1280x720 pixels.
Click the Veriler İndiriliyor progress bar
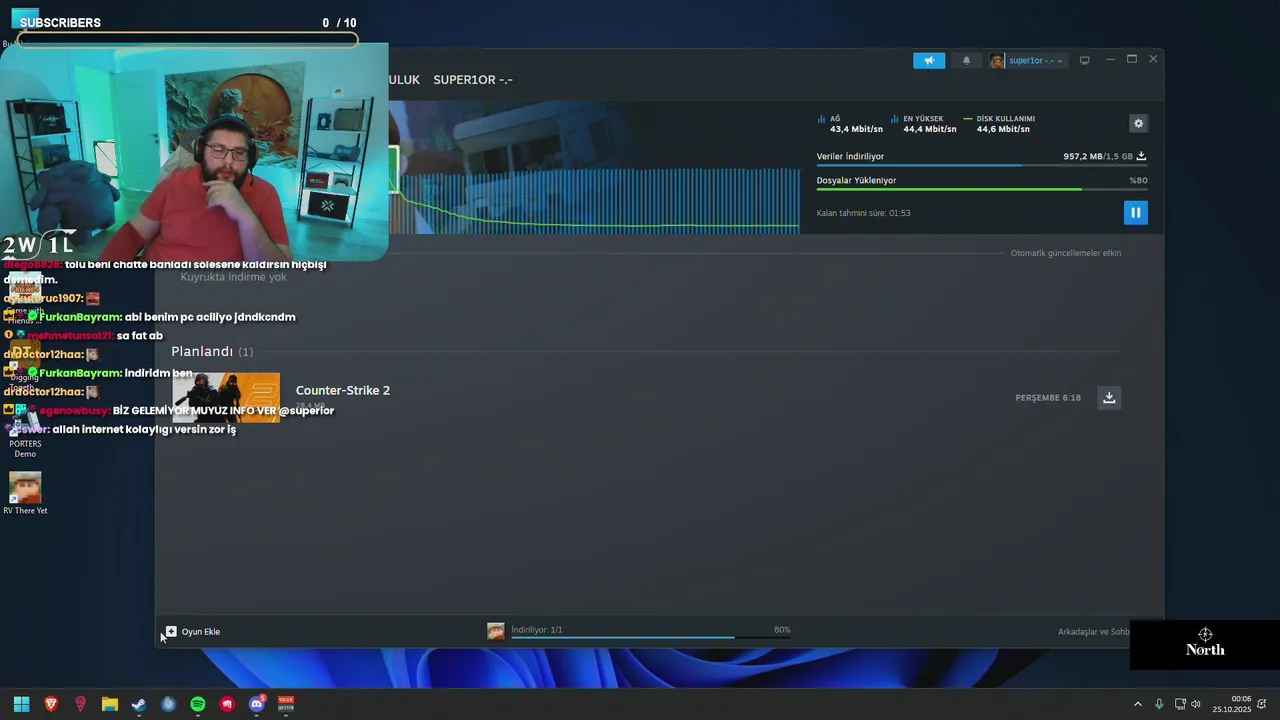pos(981,165)
